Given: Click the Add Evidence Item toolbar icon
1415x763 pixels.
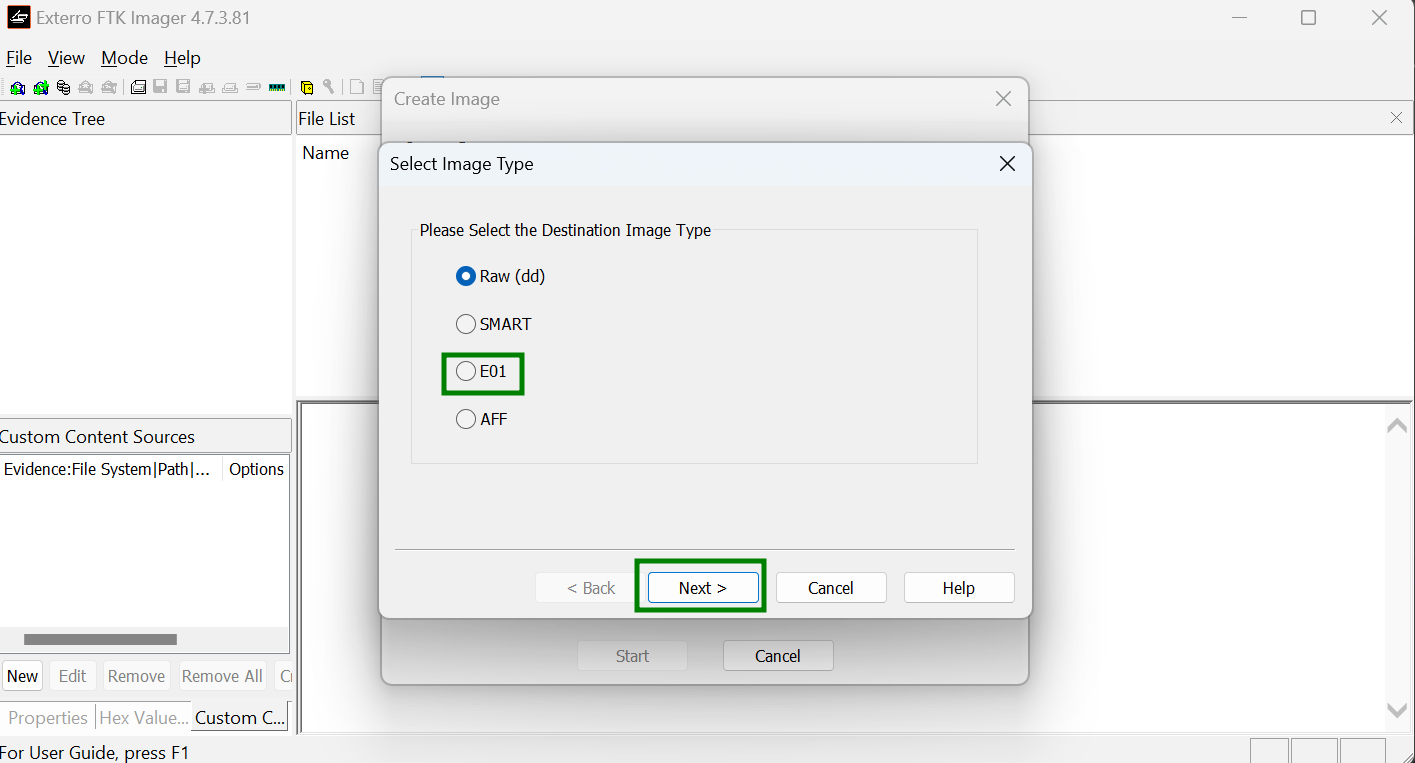Looking at the screenshot, I should [17, 87].
